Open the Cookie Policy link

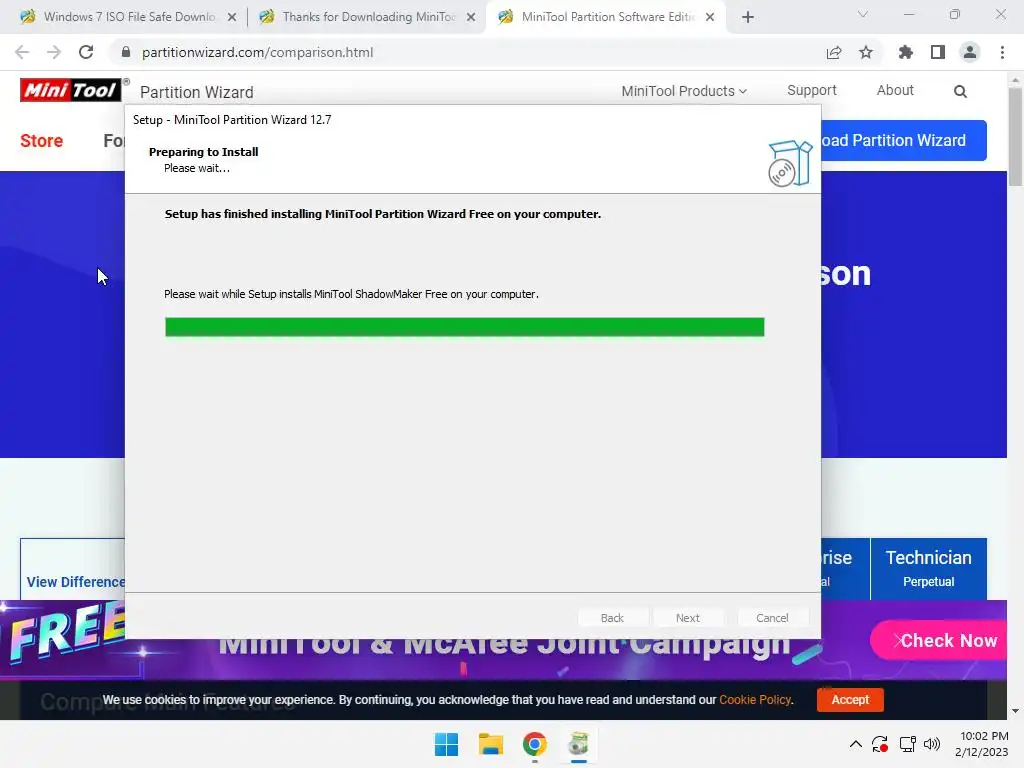point(755,699)
